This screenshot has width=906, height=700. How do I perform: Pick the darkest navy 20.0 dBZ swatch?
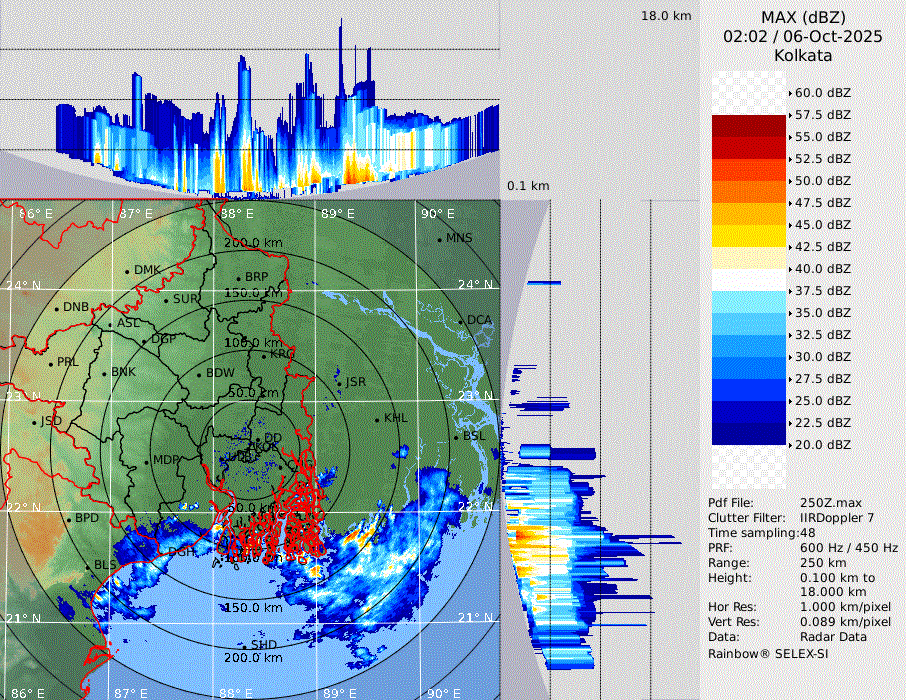(x=748, y=434)
